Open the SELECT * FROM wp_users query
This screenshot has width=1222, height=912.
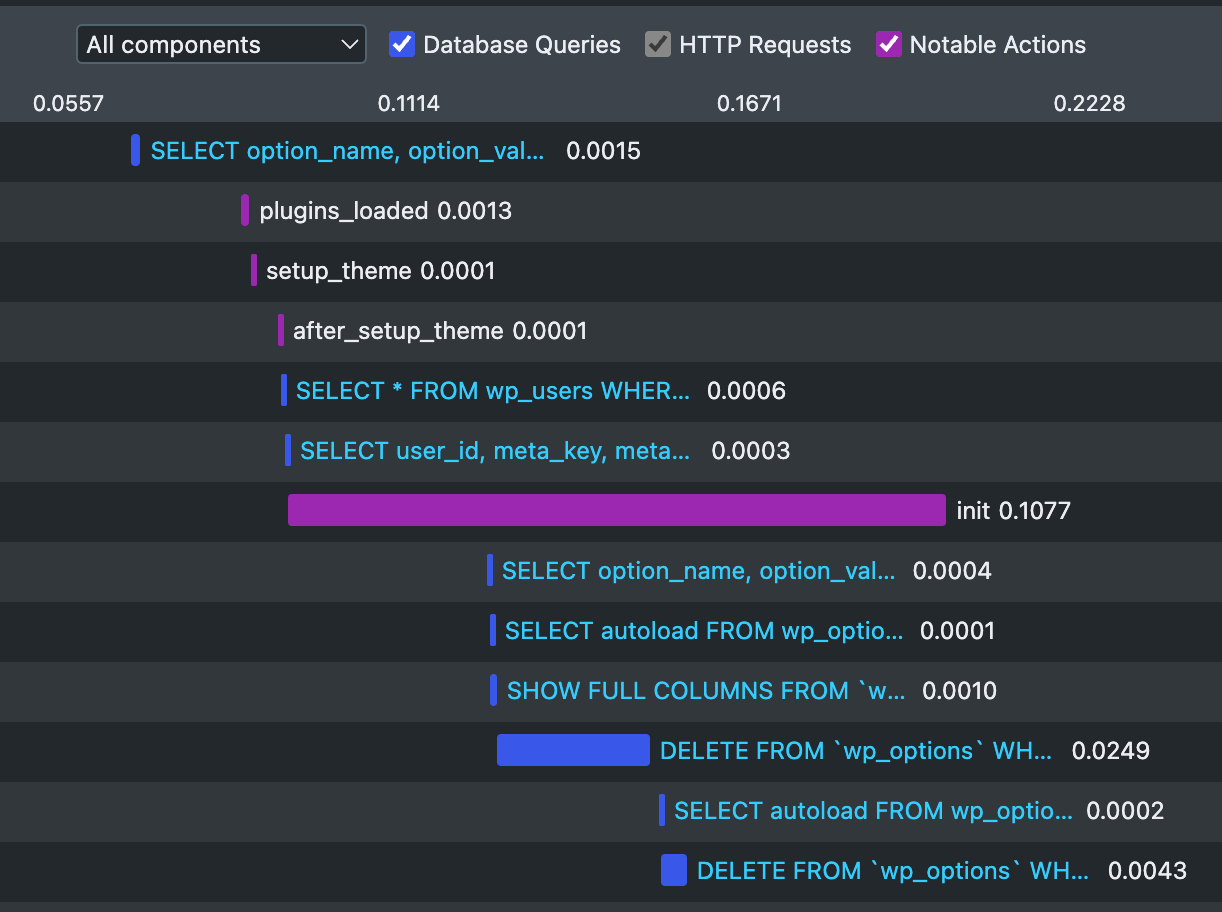(492, 391)
